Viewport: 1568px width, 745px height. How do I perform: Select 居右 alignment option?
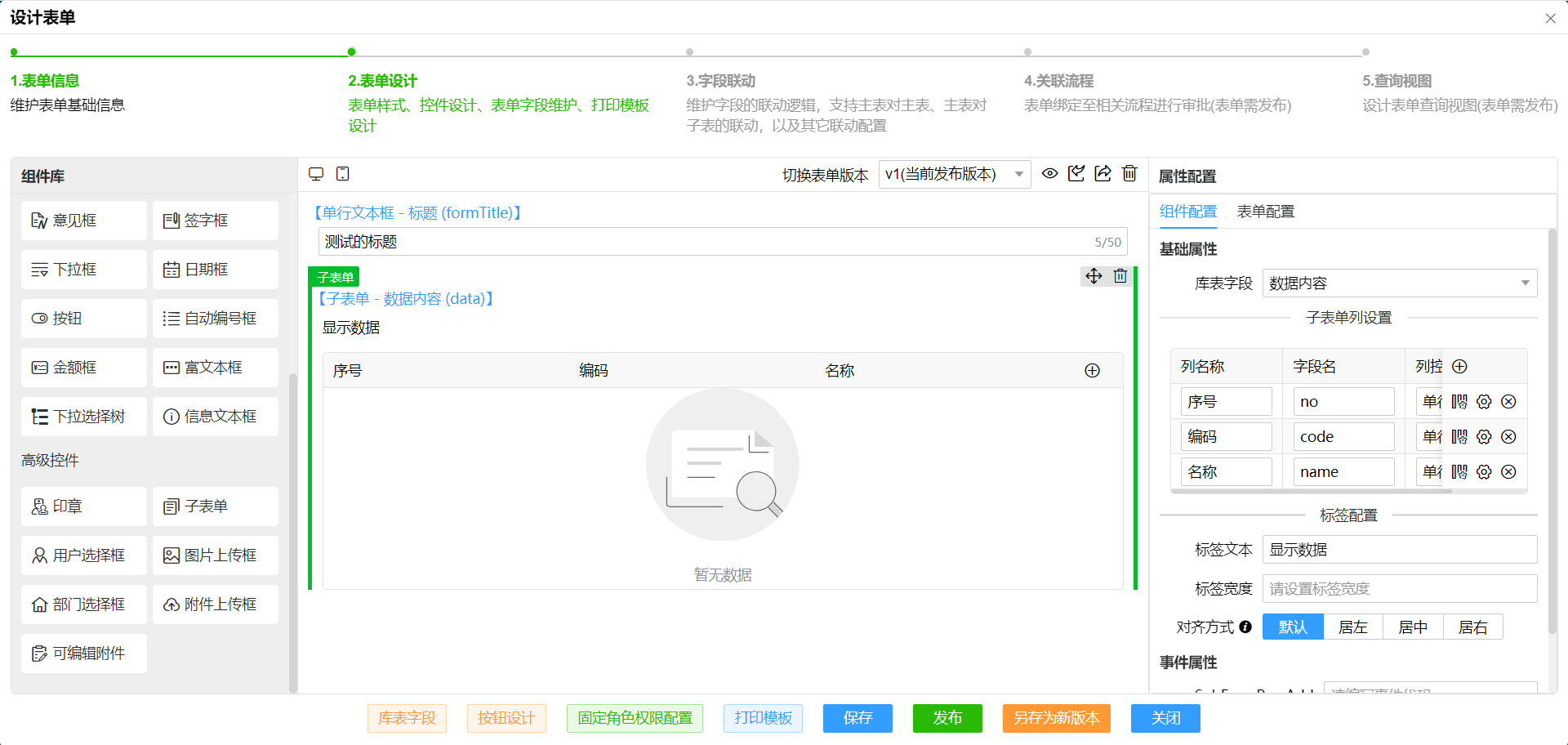[x=1473, y=627]
